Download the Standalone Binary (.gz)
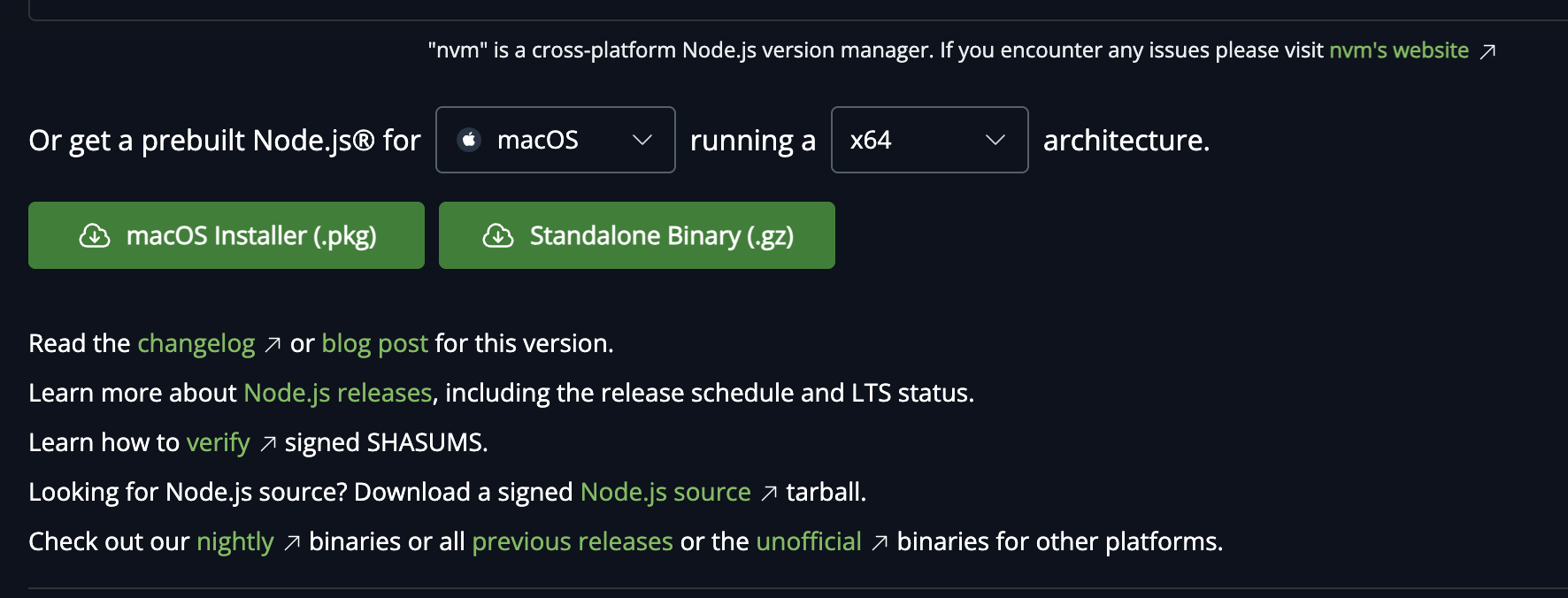Screen dimensions: 1568x598 click(637, 235)
